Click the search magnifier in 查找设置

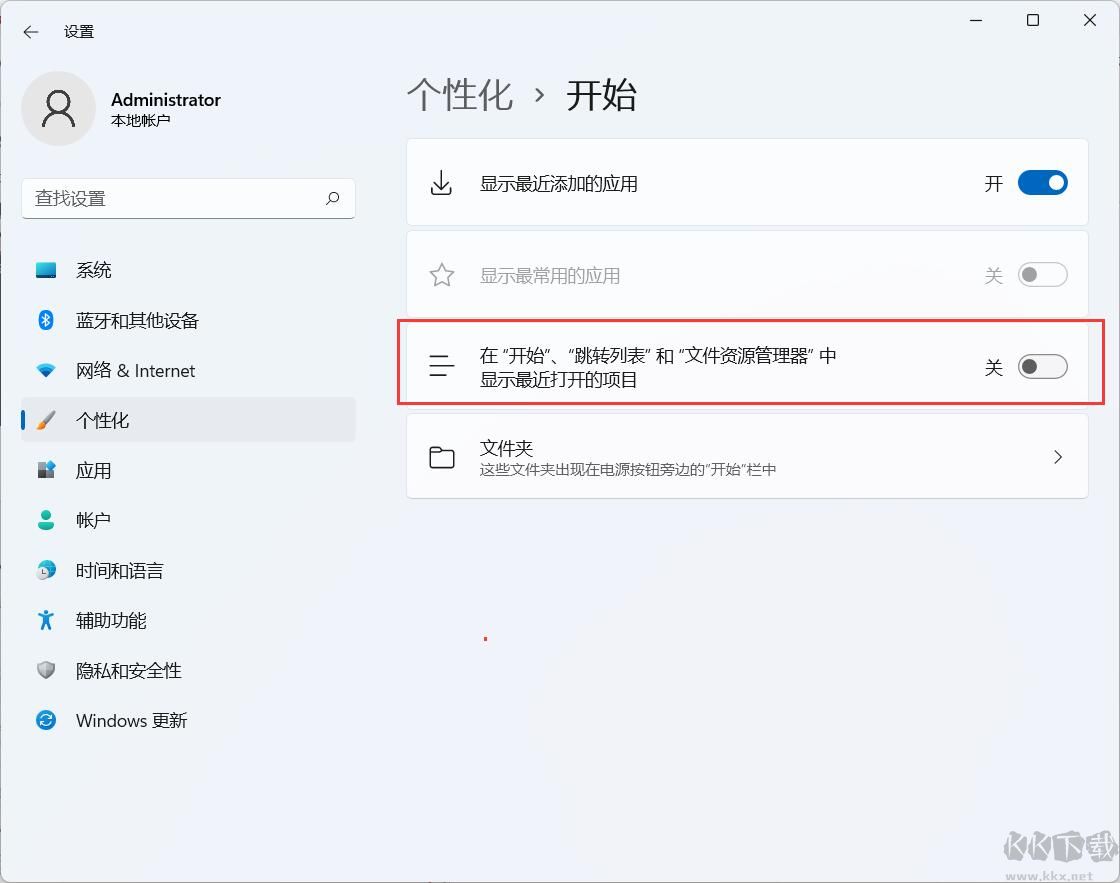[332, 199]
